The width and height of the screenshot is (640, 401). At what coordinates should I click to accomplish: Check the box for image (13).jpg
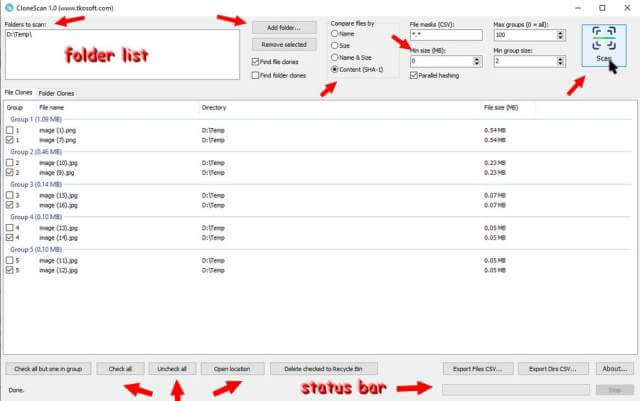[x=9, y=228]
